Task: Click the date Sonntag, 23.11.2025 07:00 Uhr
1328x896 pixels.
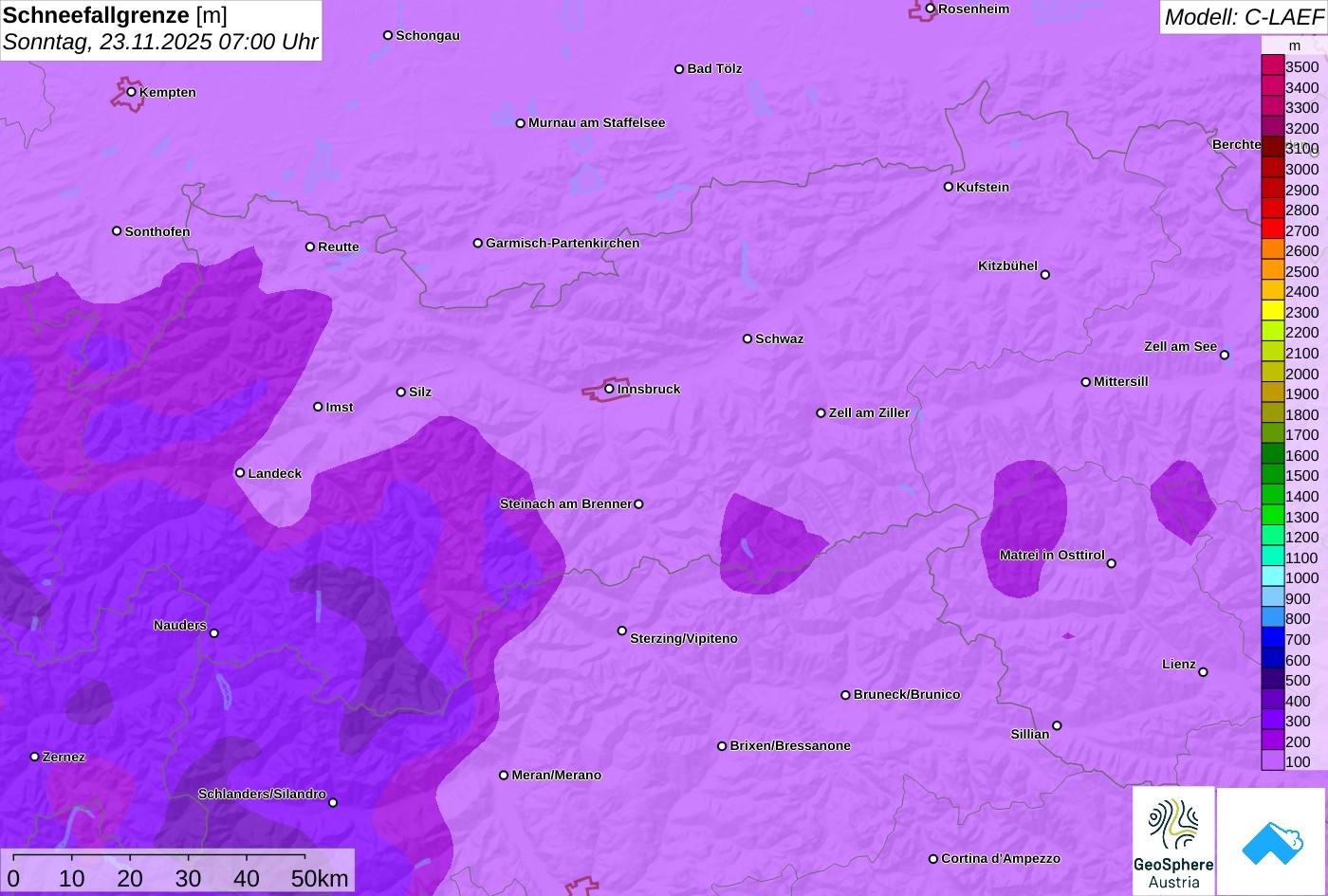Action: (x=160, y=43)
